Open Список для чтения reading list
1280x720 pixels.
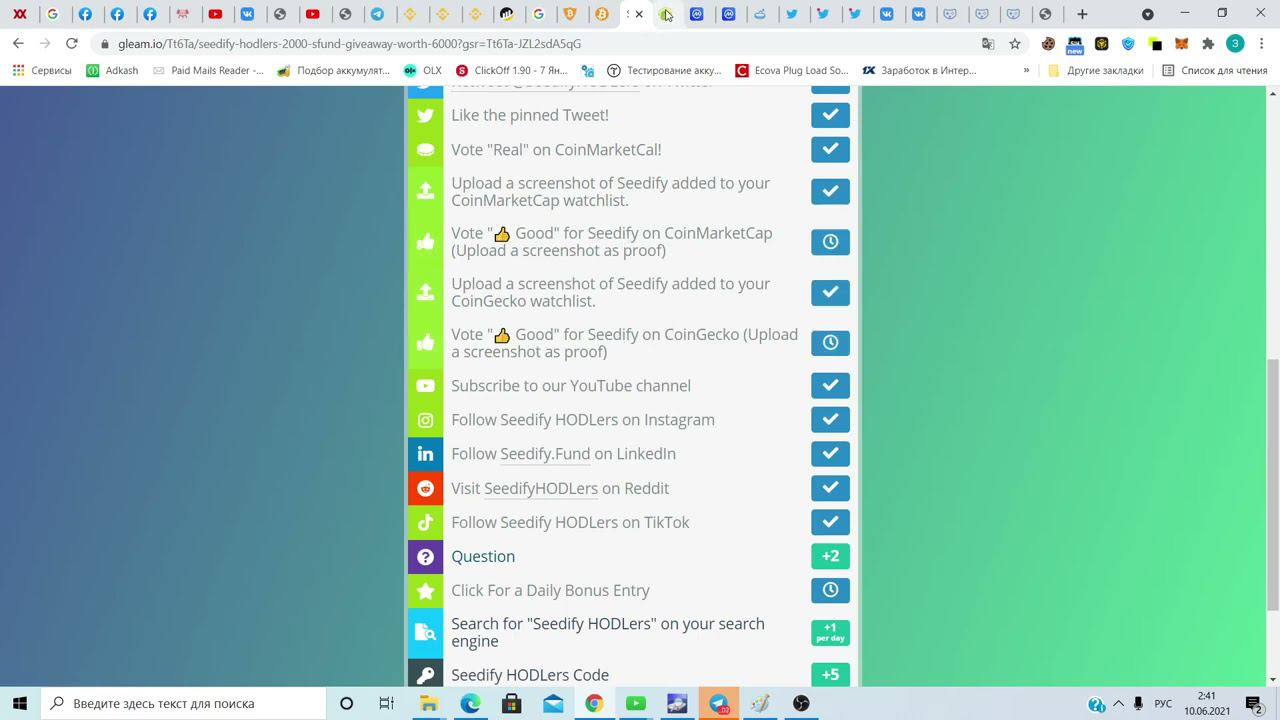(x=1214, y=71)
